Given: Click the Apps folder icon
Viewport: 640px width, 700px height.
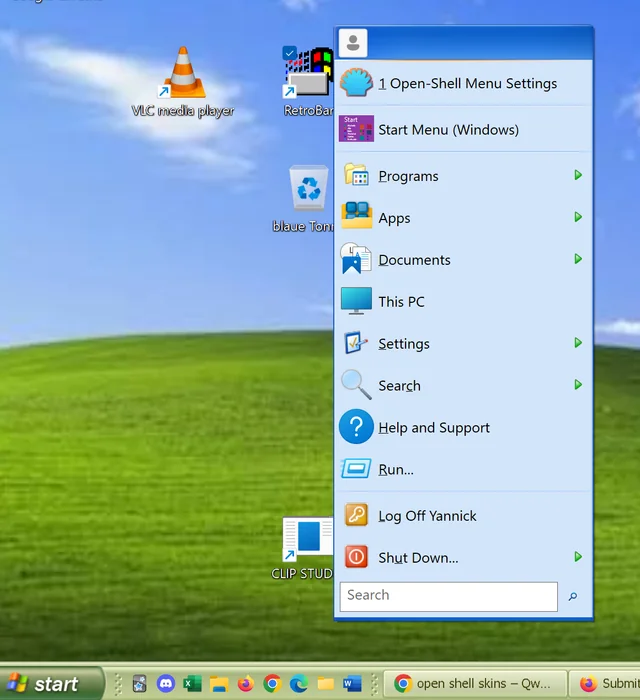Looking at the screenshot, I should pos(356,215).
